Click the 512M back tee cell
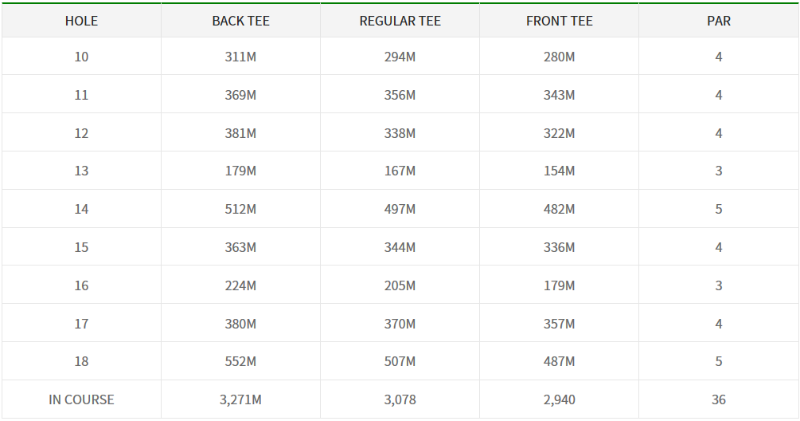800x421 pixels. click(x=240, y=209)
